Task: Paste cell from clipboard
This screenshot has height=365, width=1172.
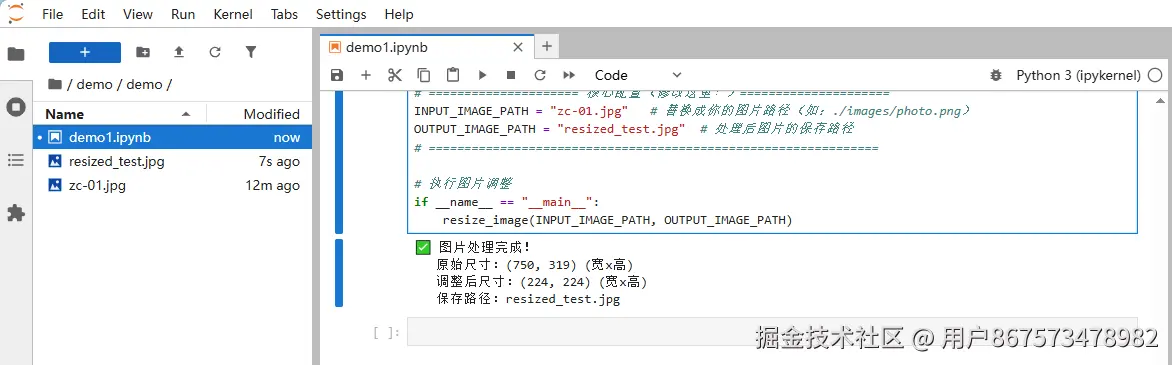Action: 453,75
